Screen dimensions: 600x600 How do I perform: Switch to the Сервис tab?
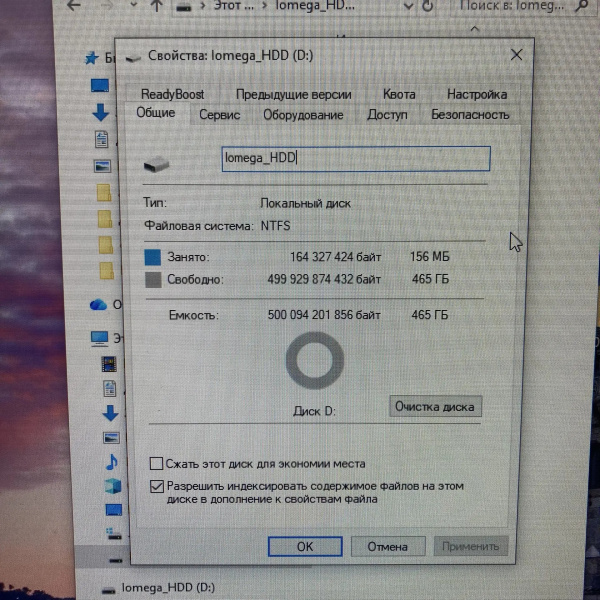220,115
